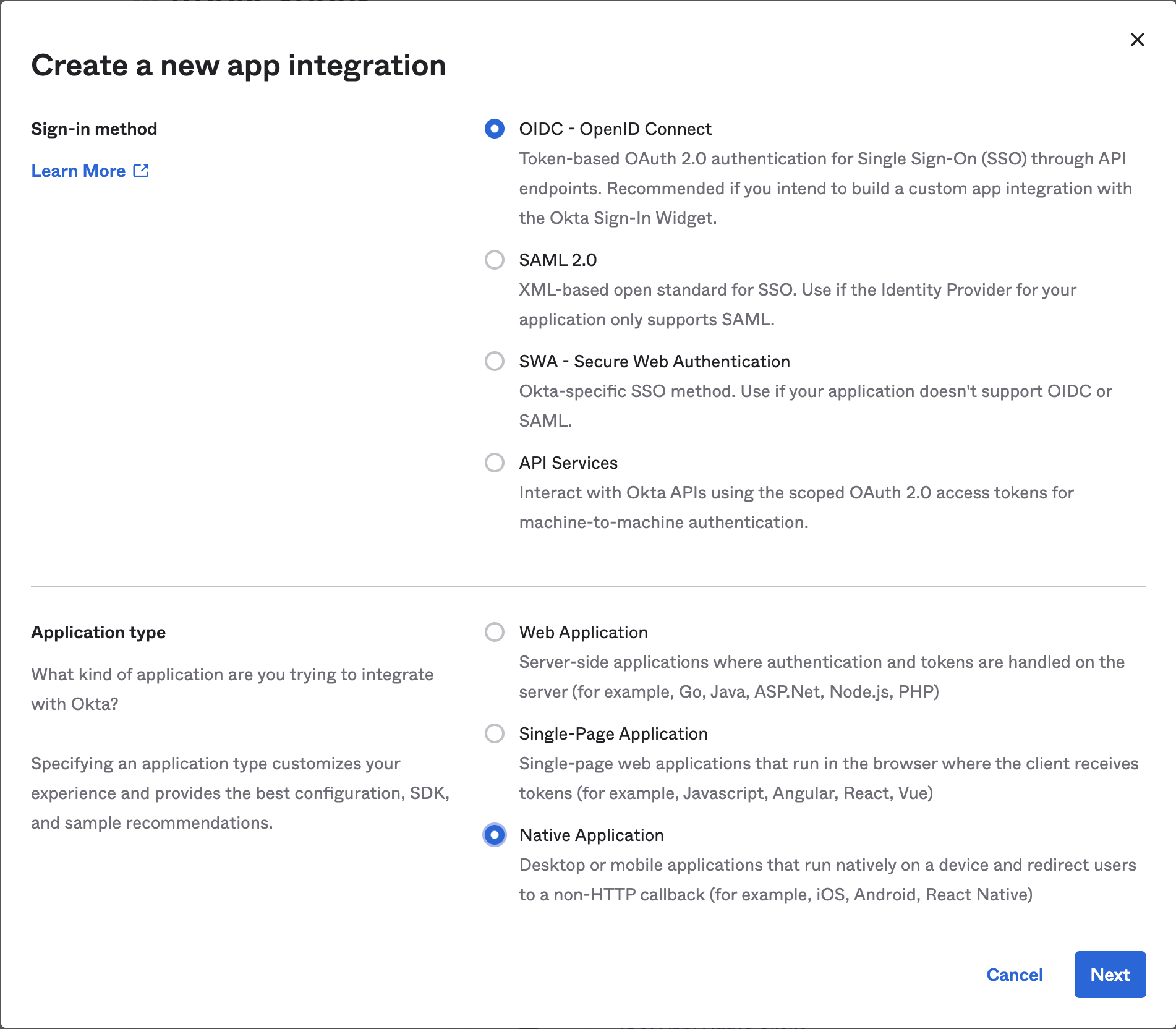The width and height of the screenshot is (1176, 1029).
Task: Click the "OIDC - OpenID Connect" label text
Action: click(615, 129)
